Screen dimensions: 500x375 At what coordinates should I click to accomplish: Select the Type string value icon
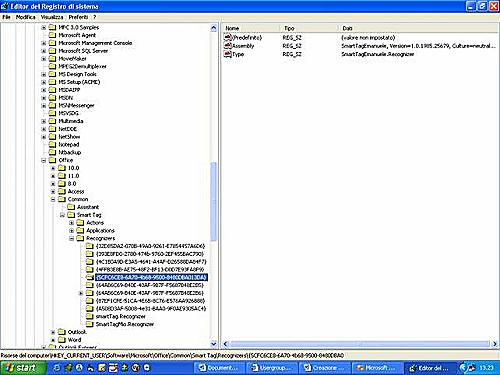[x=228, y=54]
